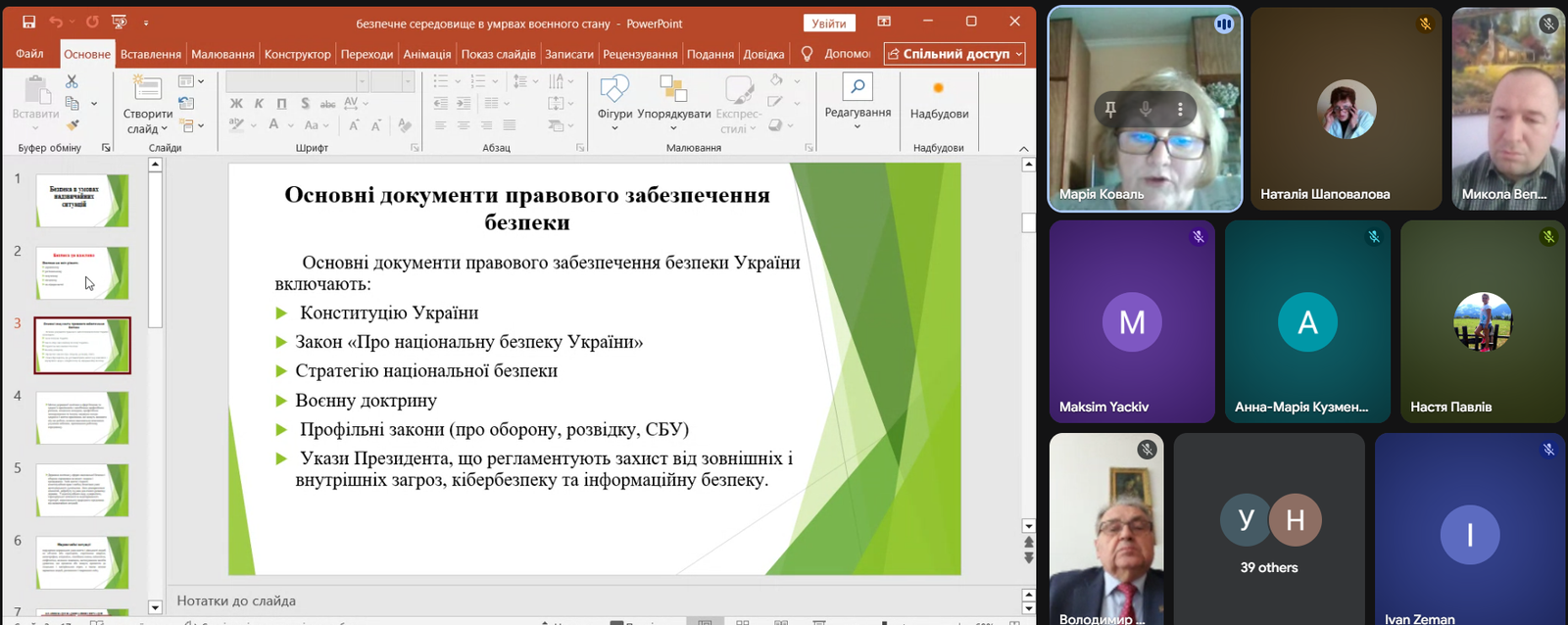Start slideshow from beginning via quick access icon
The height and width of the screenshot is (625, 1568).
tap(119, 22)
